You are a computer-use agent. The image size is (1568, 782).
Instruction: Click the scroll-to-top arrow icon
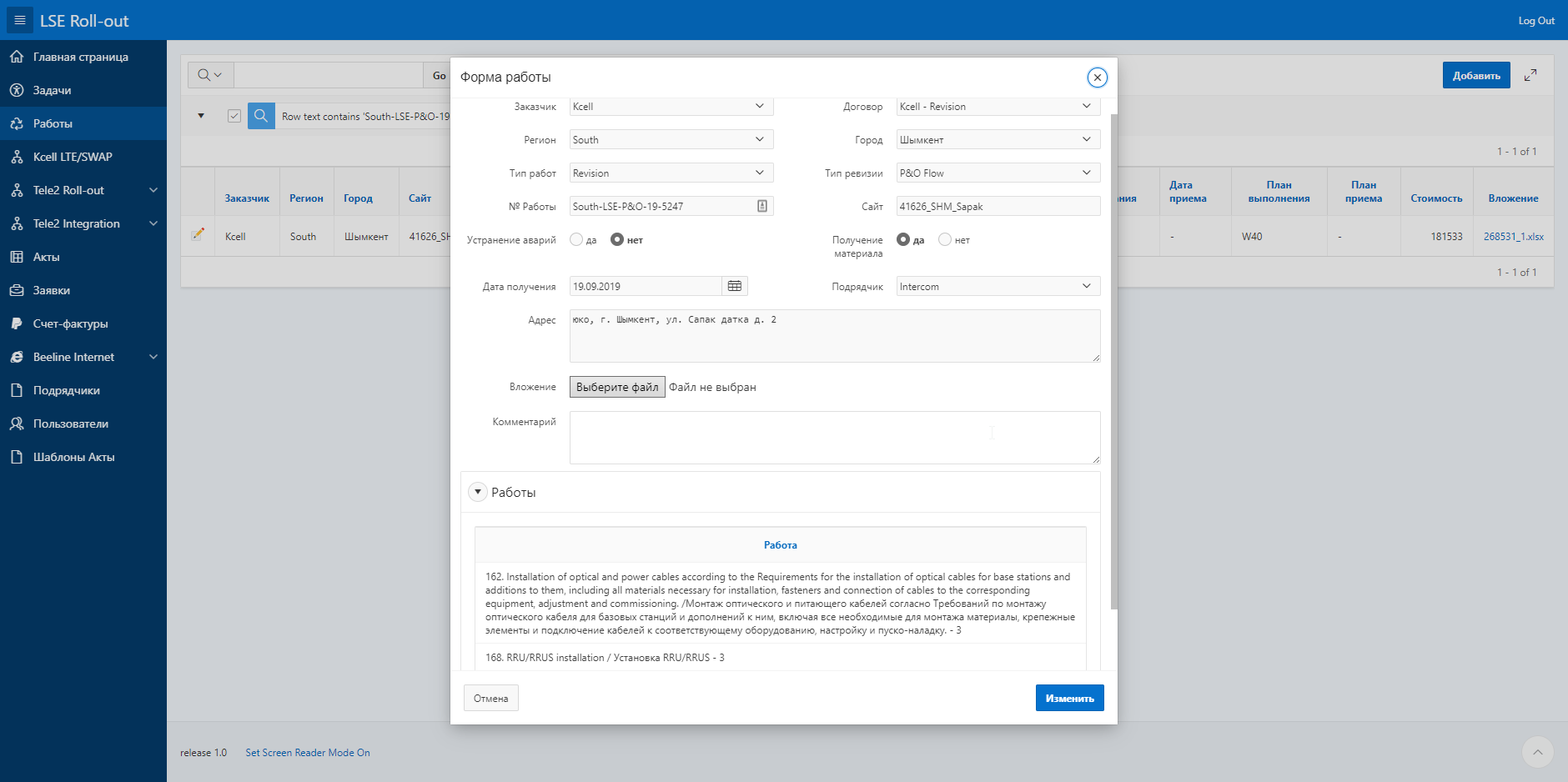pyautogui.click(x=1537, y=752)
